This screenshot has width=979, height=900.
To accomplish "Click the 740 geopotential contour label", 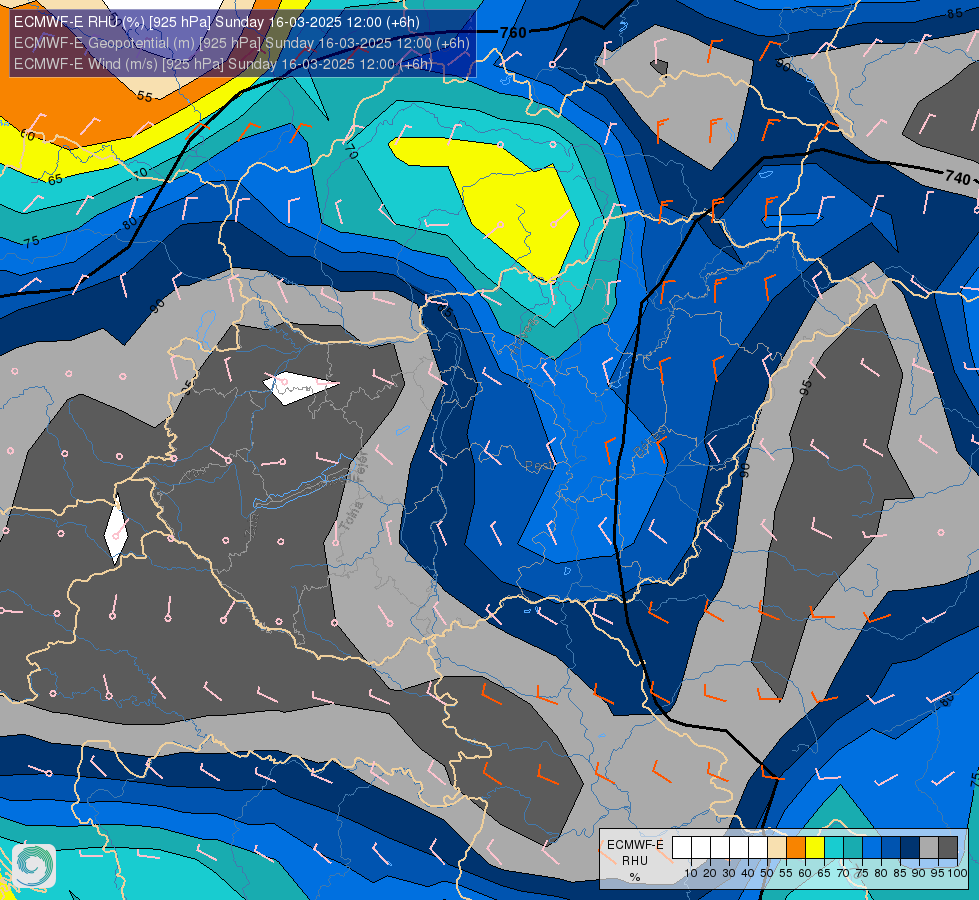I will pyautogui.click(x=958, y=177).
